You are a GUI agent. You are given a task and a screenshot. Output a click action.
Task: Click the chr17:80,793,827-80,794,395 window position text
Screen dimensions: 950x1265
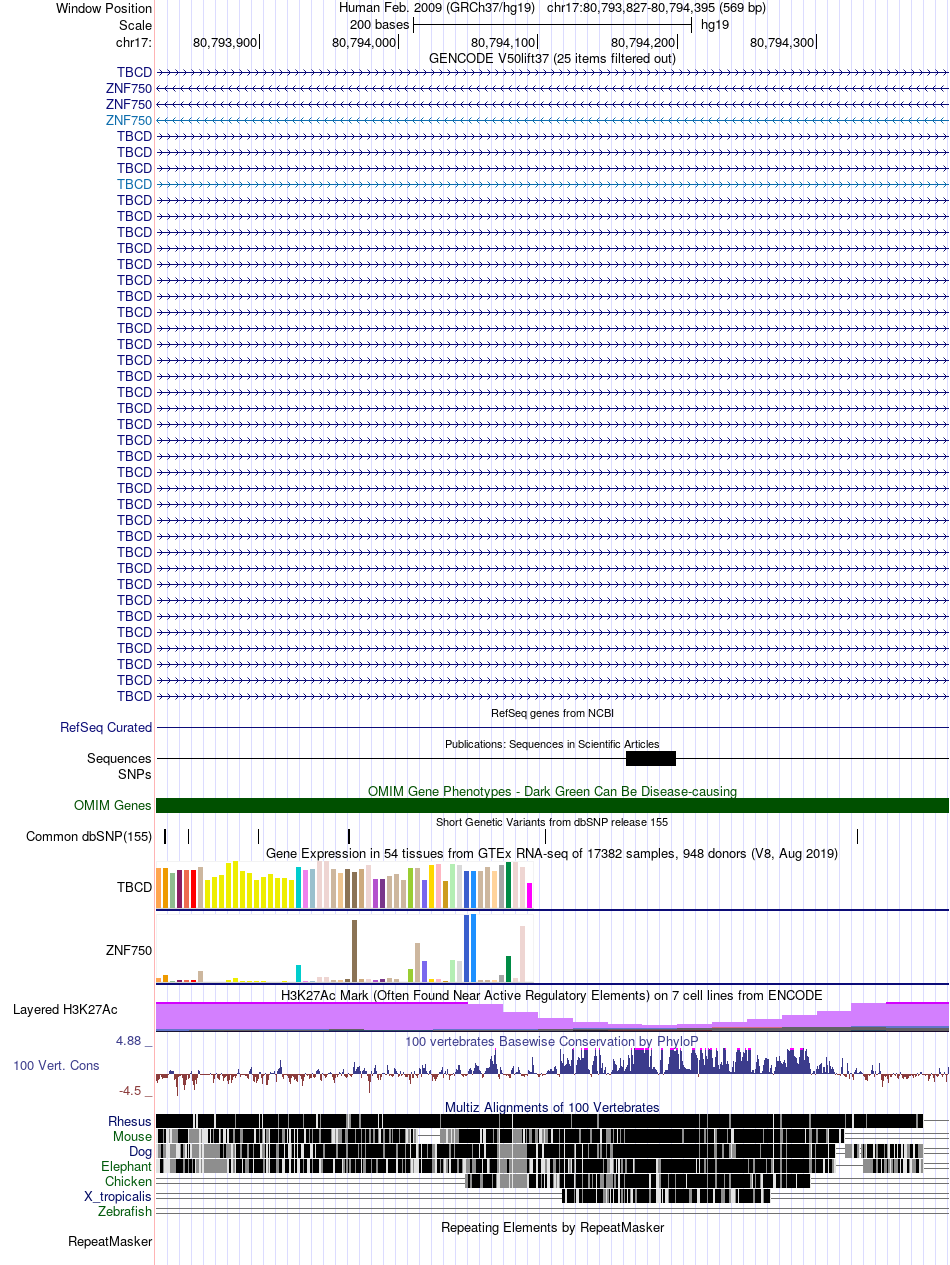click(x=656, y=8)
